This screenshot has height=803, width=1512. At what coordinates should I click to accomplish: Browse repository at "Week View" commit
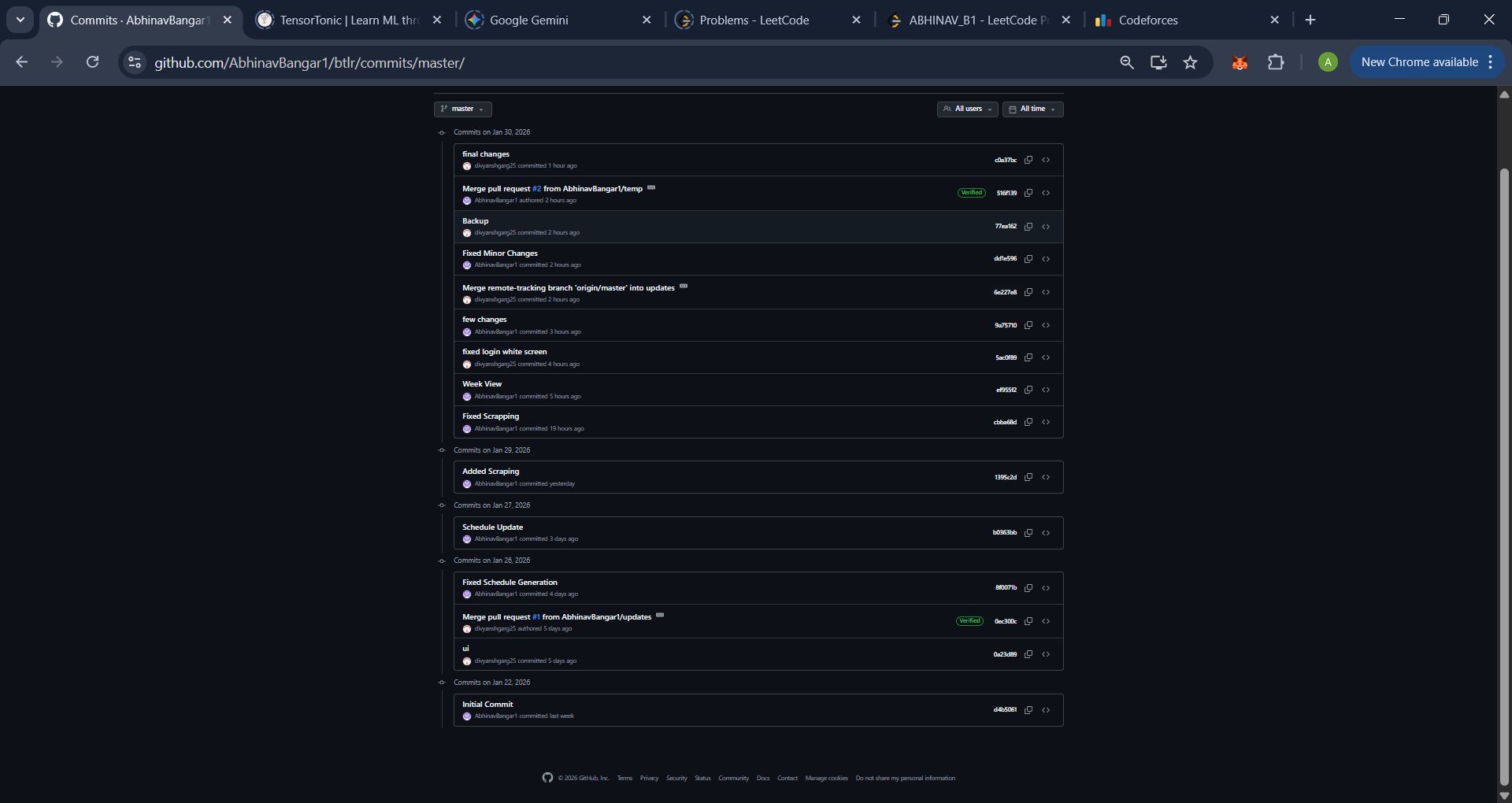[1046, 390]
